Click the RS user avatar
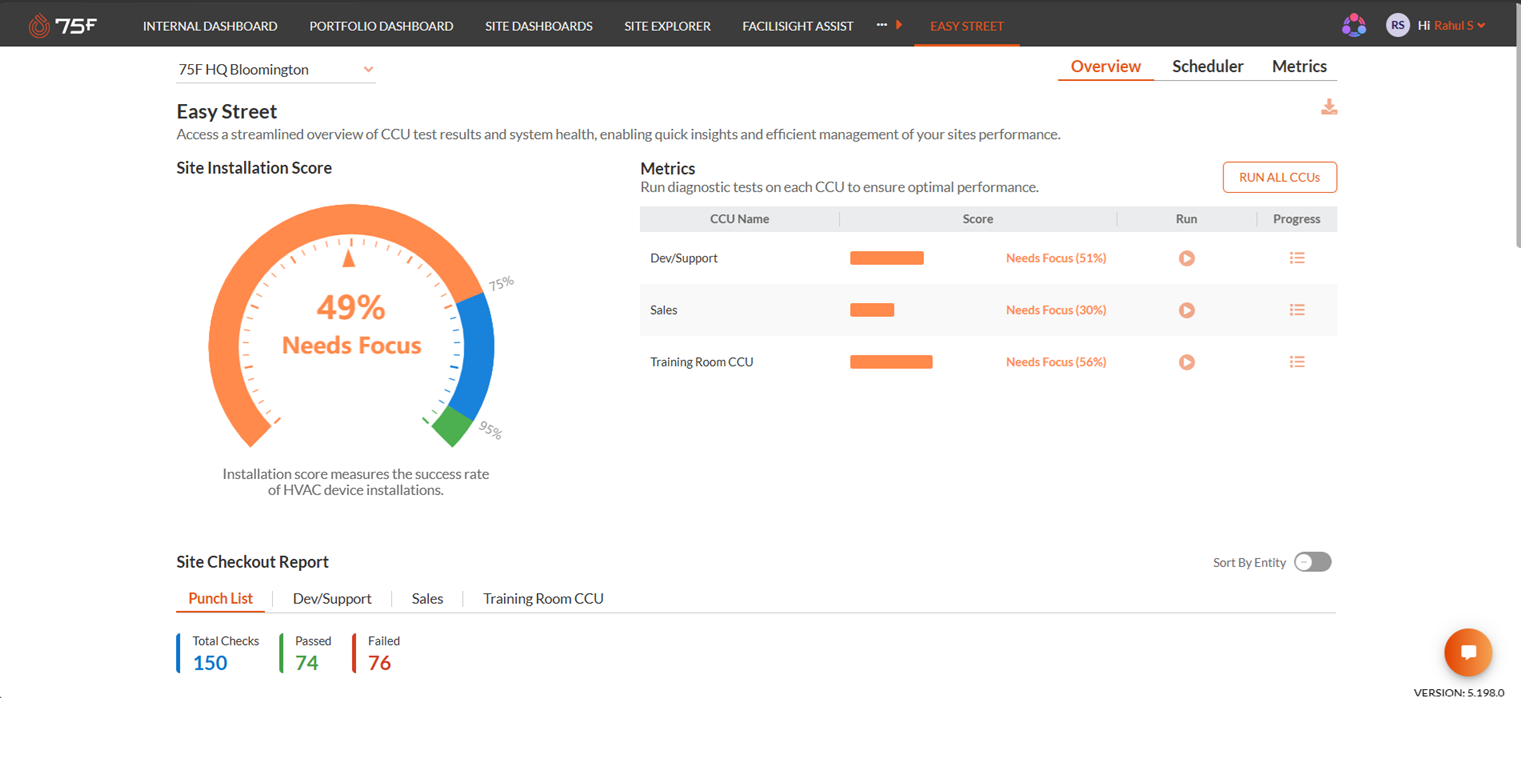This screenshot has width=1521, height=782. pos(1397,26)
